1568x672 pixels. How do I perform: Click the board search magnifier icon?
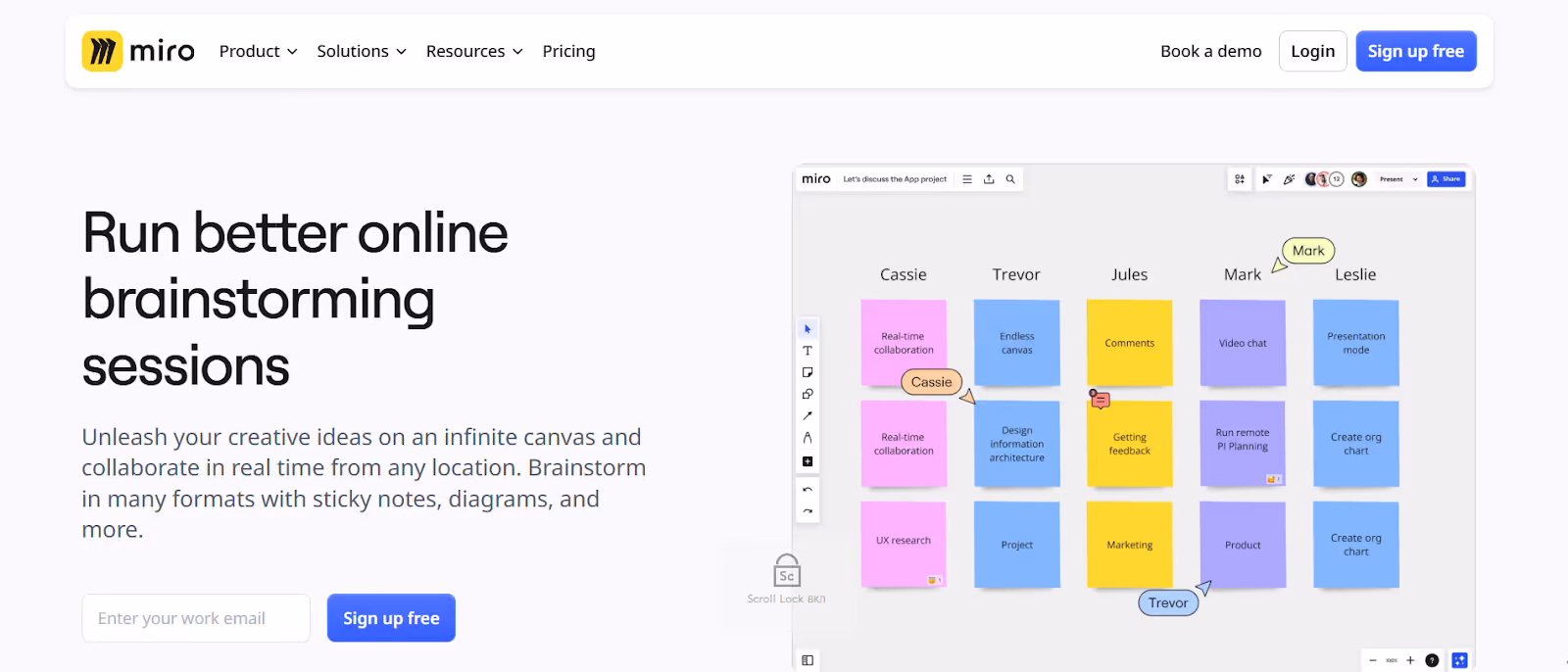point(1010,179)
